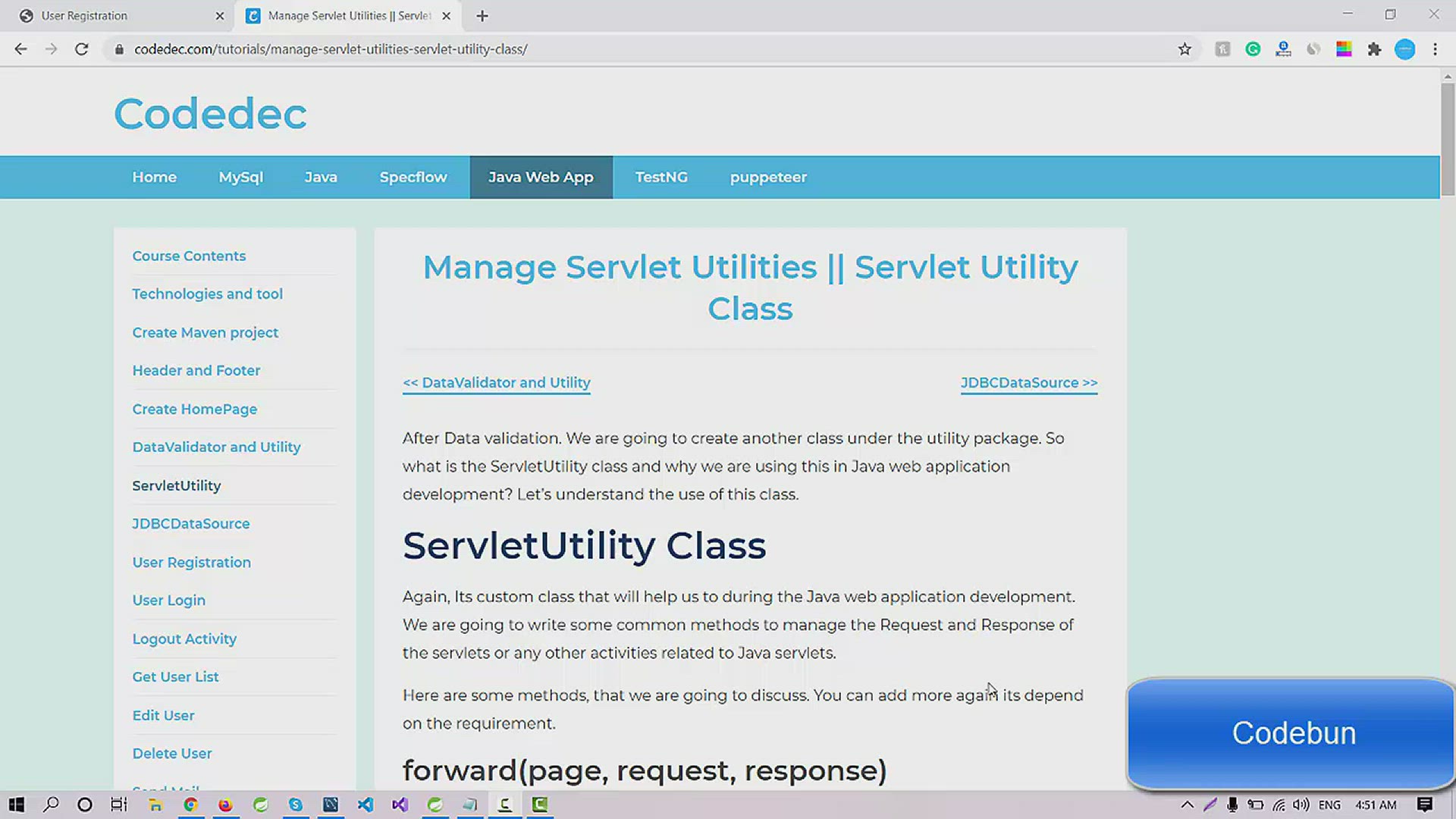
Task: Click the ENG language indicator
Action: [1329, 805]
